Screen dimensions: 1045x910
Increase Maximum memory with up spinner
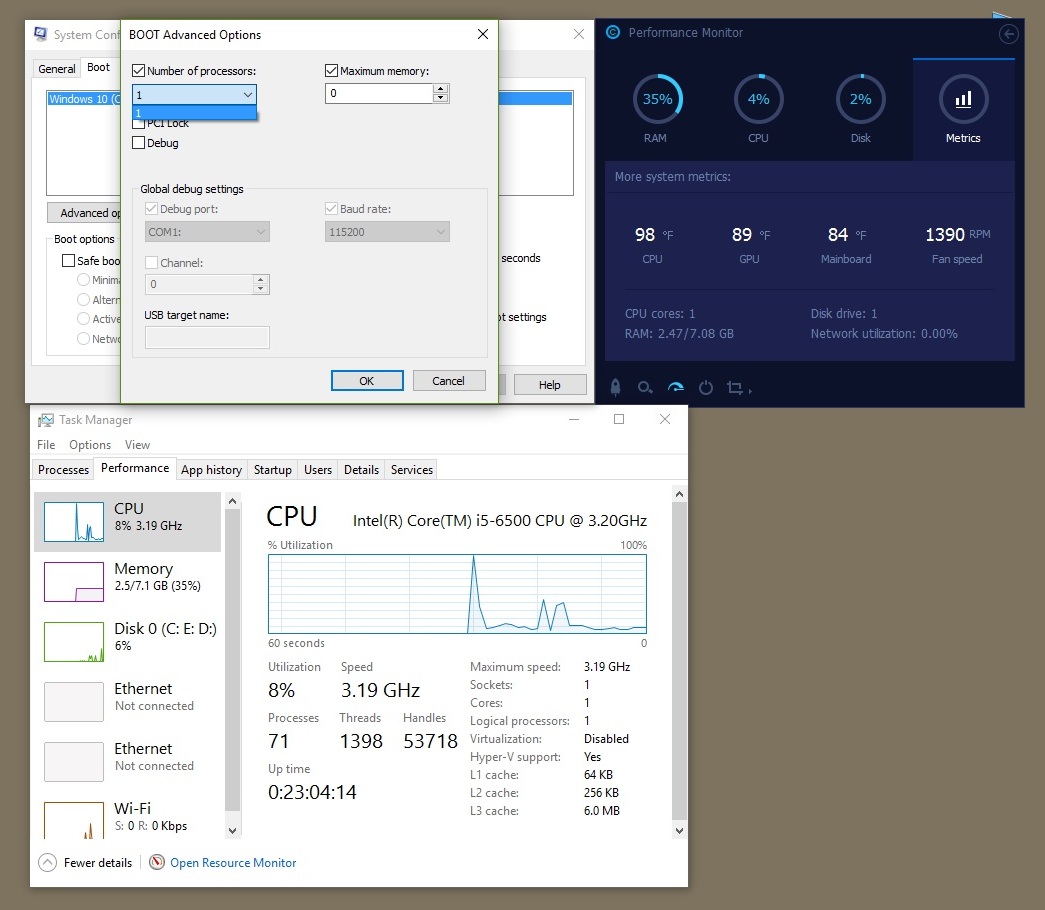tap(440, 89)
